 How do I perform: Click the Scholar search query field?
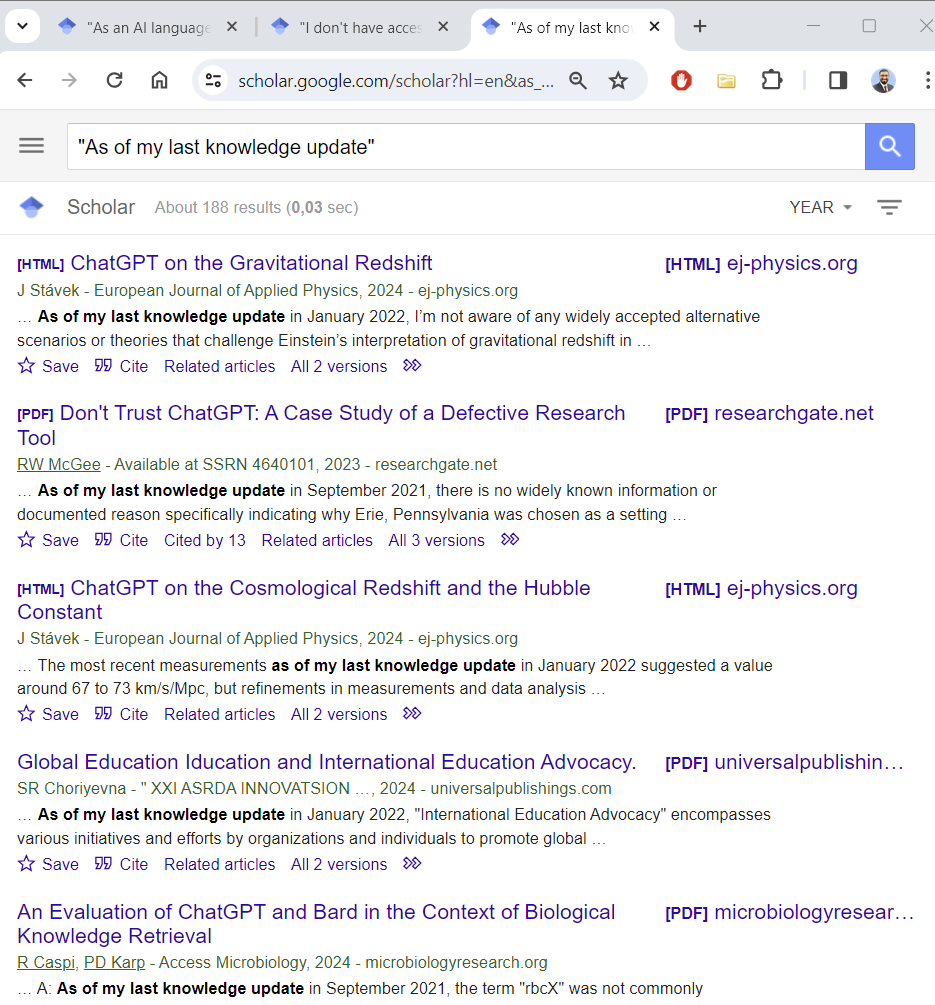tap(466, 147)
